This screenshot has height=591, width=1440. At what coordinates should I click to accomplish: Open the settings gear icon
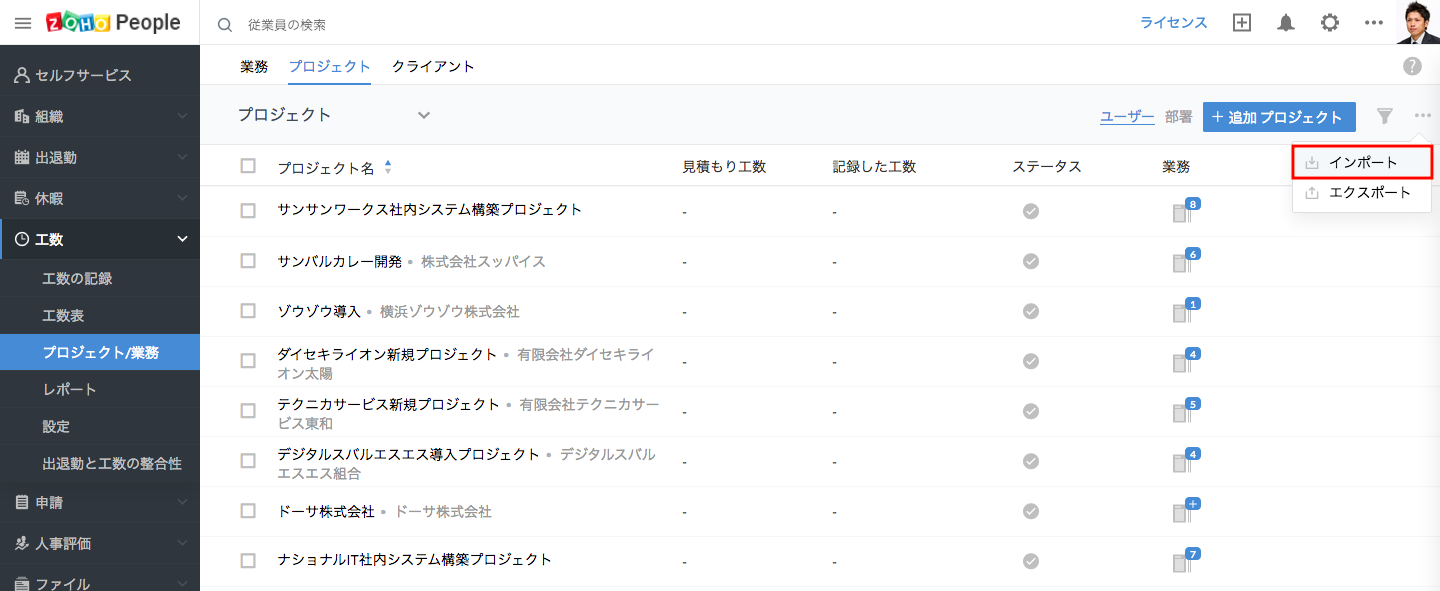(x=1330, y=23)
